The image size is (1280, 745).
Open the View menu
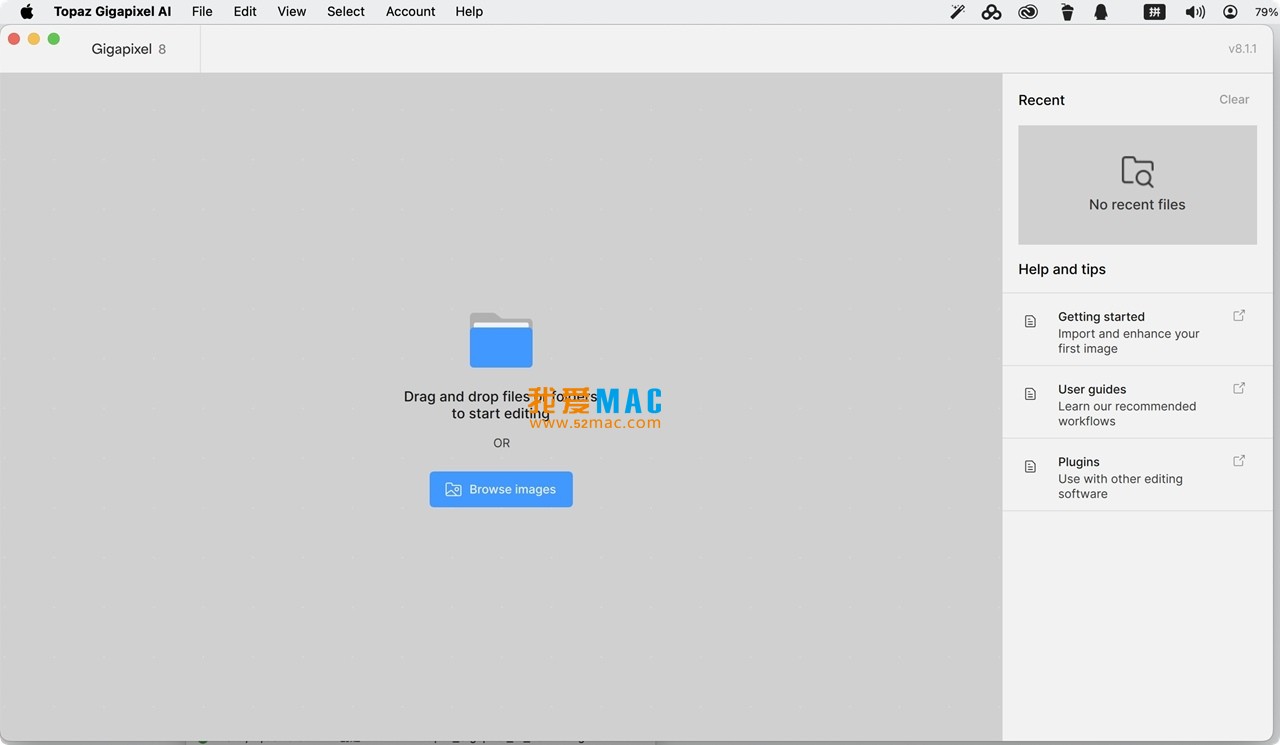click(292, 12)
